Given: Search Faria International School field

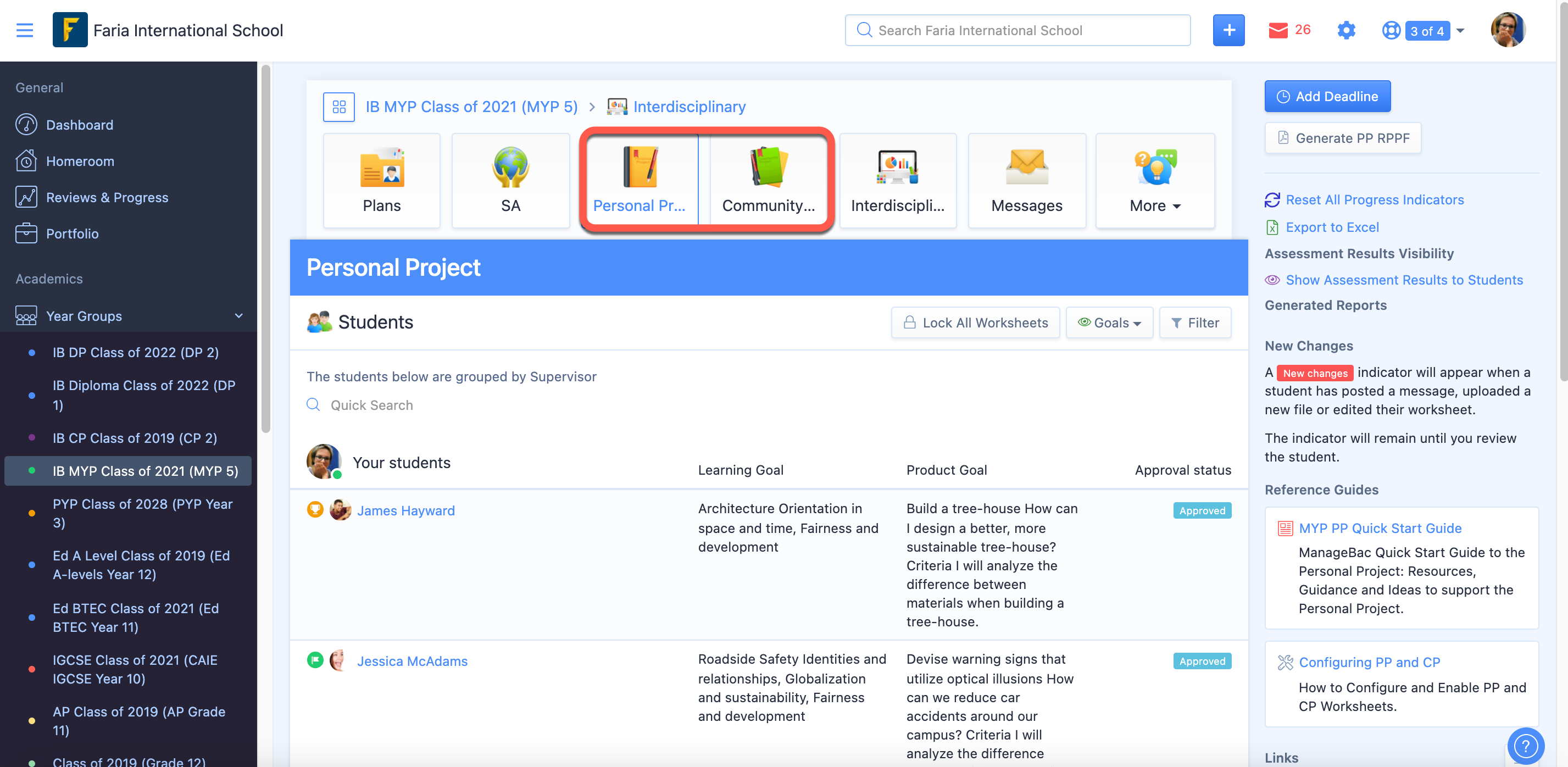Looking at the screenshot, I should (x=1017, y=30).
